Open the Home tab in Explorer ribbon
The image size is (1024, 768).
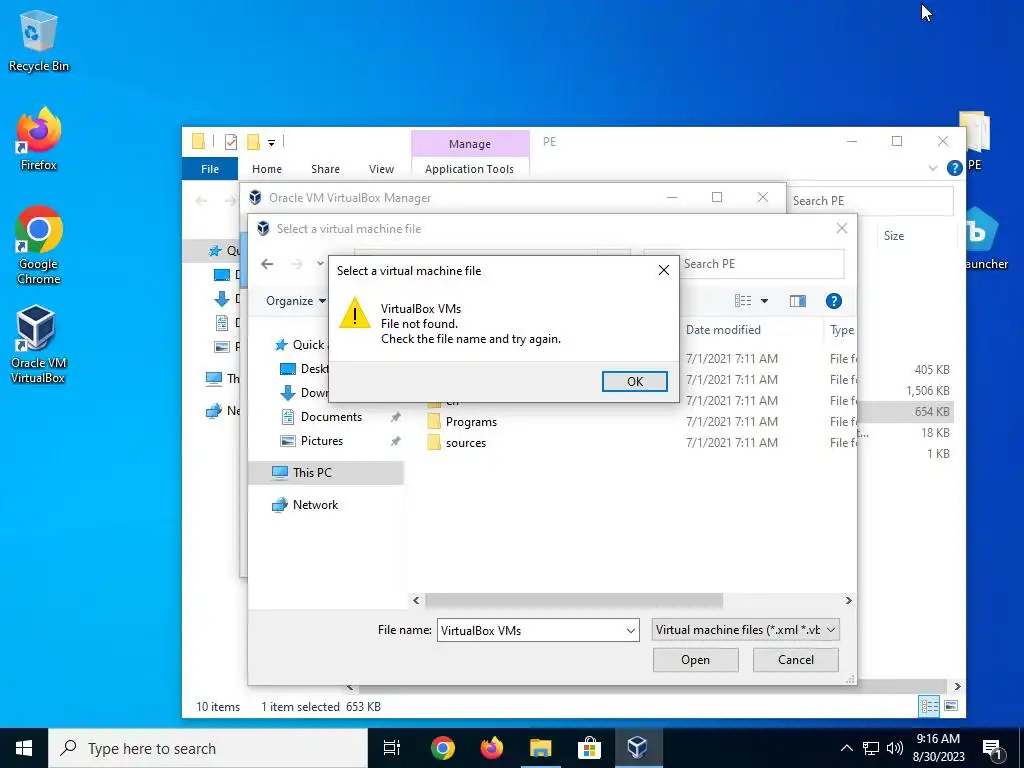tap(267, 168)
